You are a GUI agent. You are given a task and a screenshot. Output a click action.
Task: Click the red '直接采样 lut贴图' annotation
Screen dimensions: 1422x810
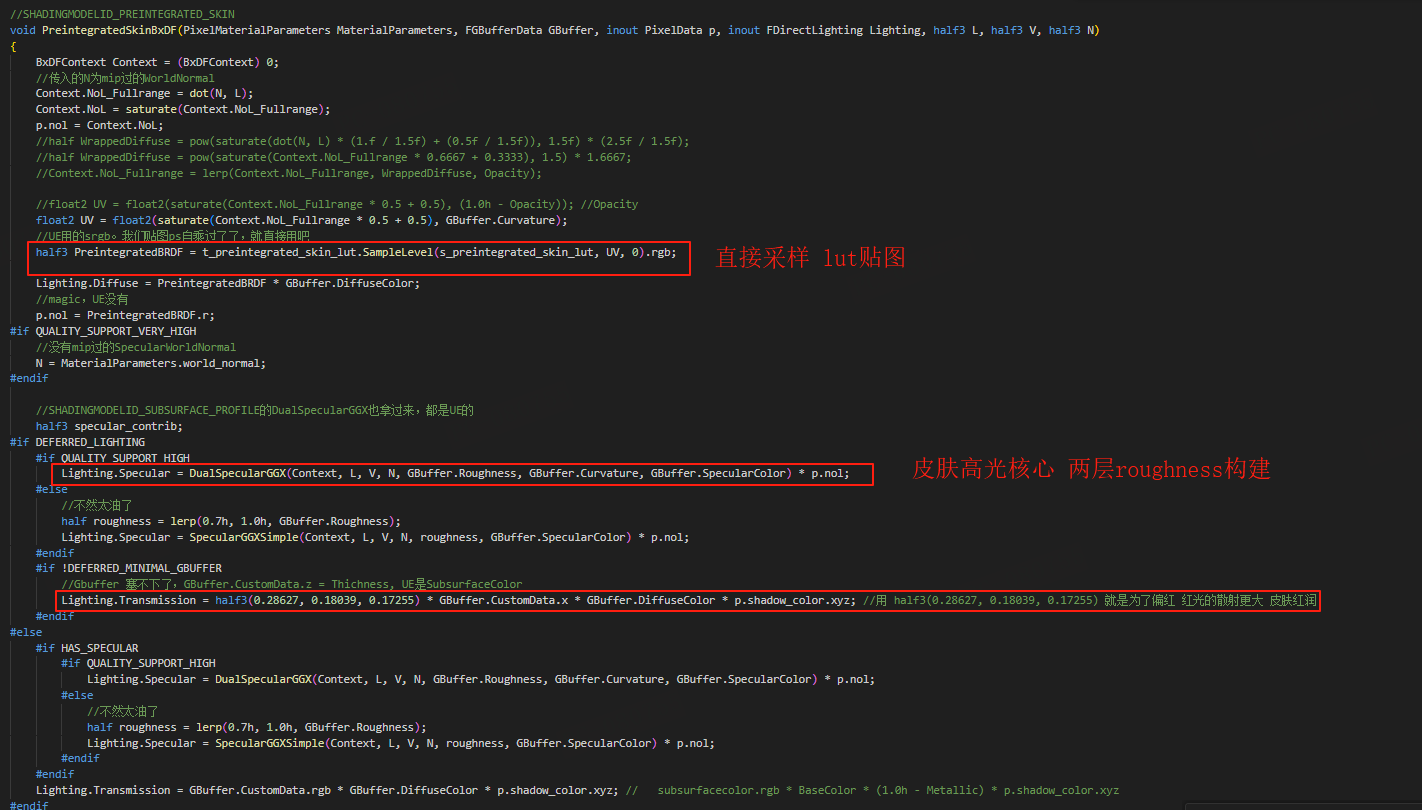[x=810, y=258]
